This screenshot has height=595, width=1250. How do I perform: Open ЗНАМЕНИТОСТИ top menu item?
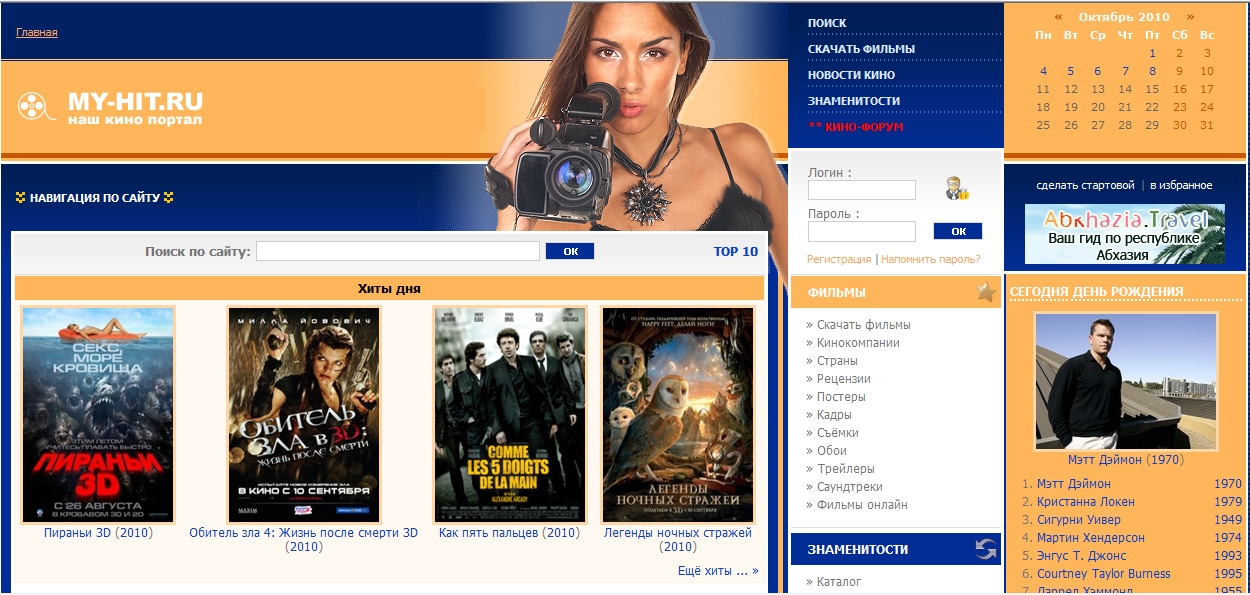(x=854, y=101)
